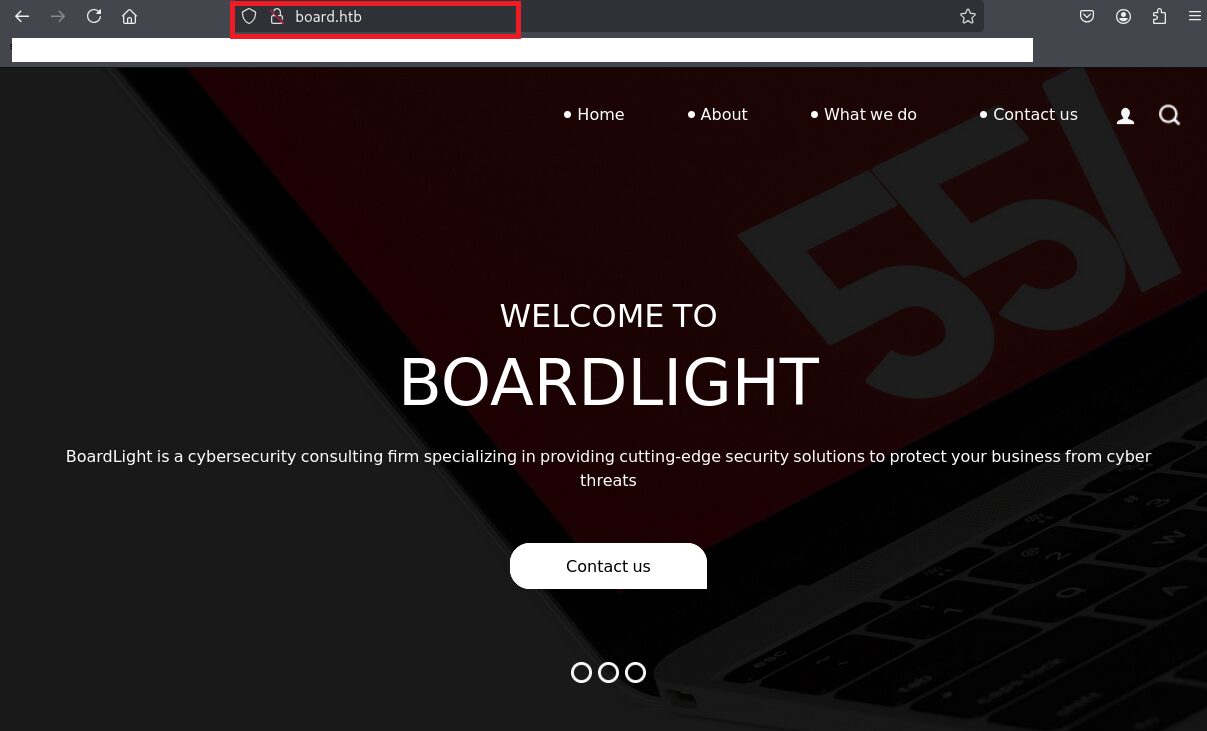Click the site user profile icon
This screenshot has width=1207, height=731.
(1125, 116)
